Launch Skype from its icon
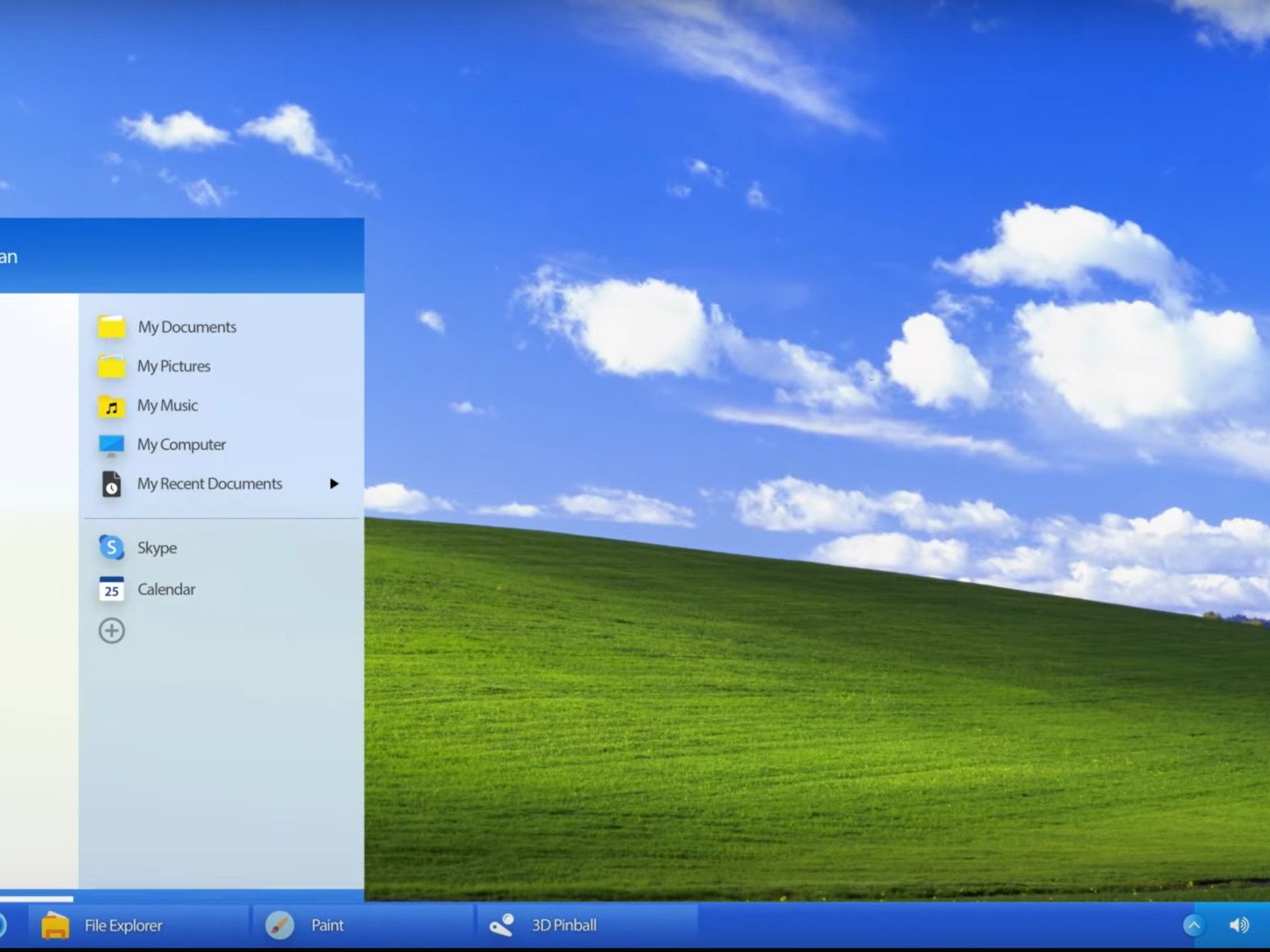The image size is (1270, 952). 111,548
